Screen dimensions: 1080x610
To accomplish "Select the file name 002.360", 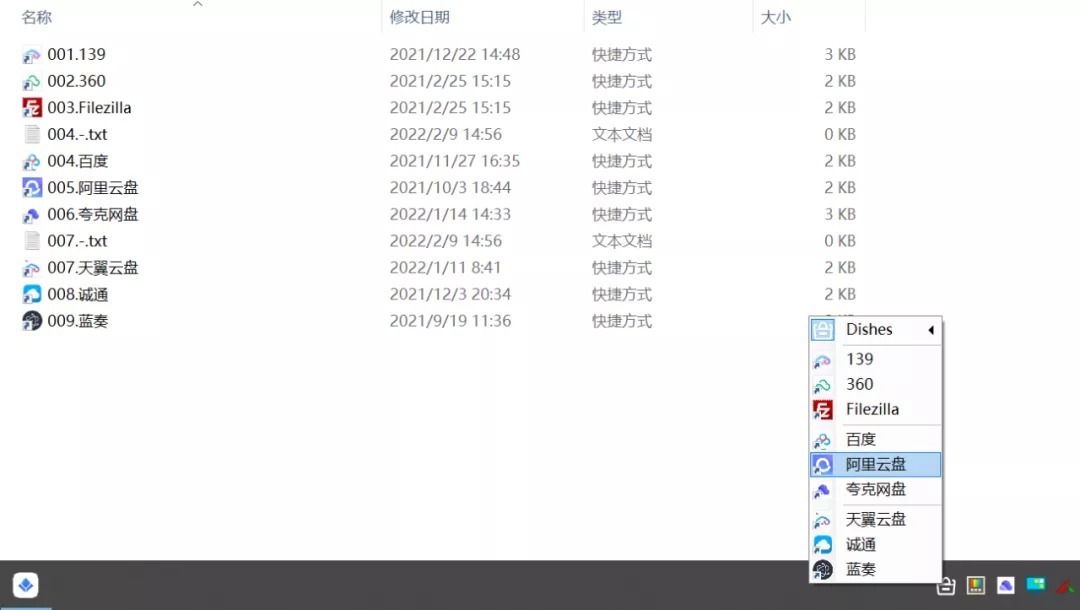I will (76, 81).
